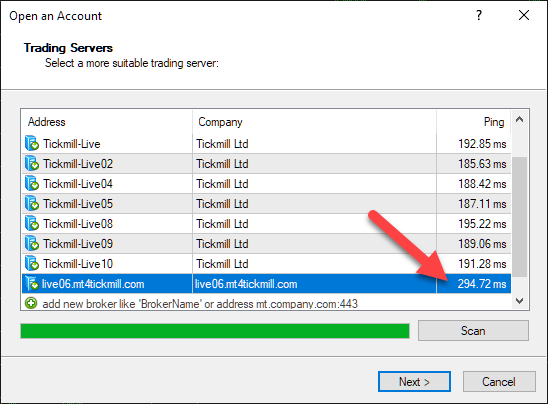Proceed with the Next button
This screenshot has height=404, width=548.
(x=414, y=381)
